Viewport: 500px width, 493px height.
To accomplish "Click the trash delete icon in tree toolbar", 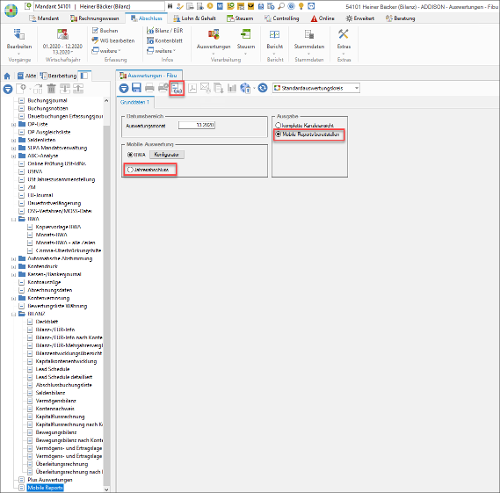I will [51, 89].
